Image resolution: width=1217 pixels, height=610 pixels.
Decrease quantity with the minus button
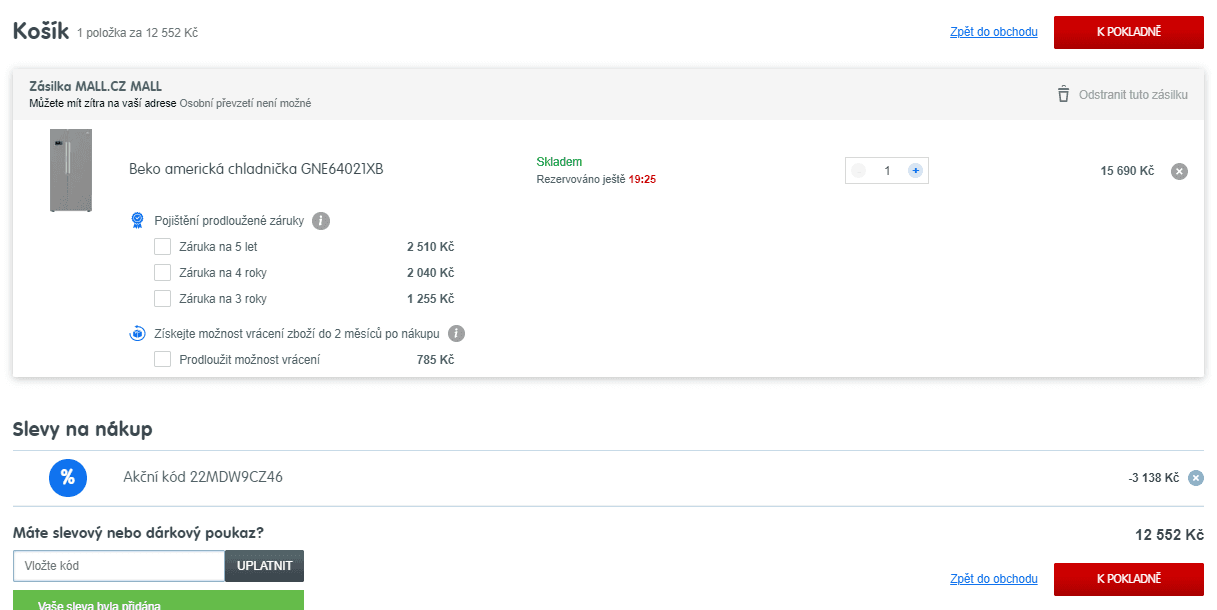pos(858,171)
